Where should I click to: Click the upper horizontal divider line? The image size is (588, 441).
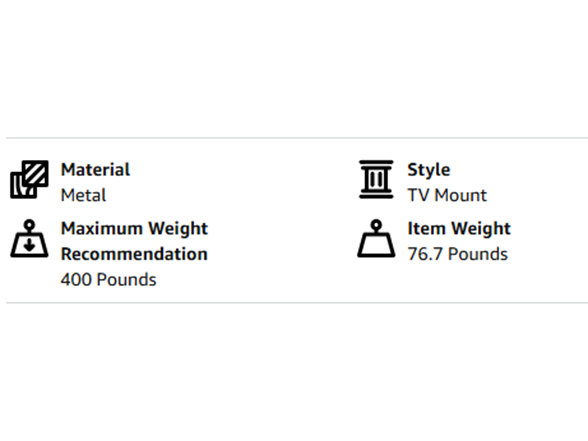click(297, 138)
